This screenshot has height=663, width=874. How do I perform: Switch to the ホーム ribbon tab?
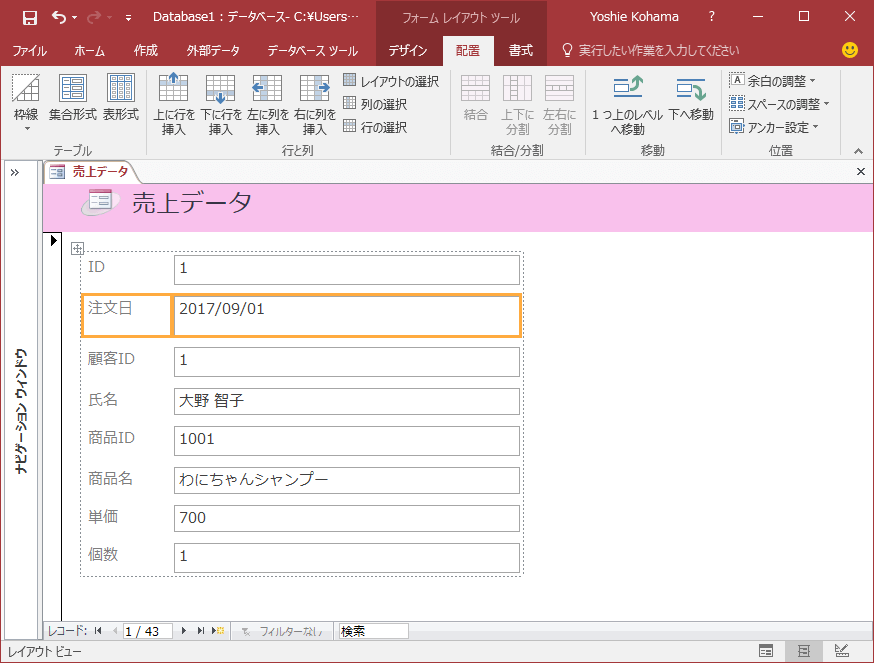(x=89, y=51)
